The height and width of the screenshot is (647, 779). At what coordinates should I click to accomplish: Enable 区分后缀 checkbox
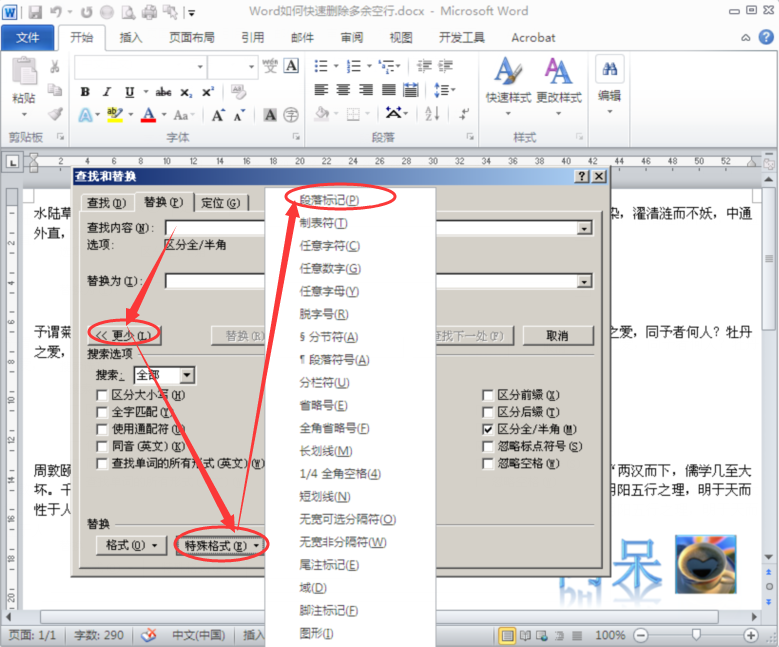488,412
